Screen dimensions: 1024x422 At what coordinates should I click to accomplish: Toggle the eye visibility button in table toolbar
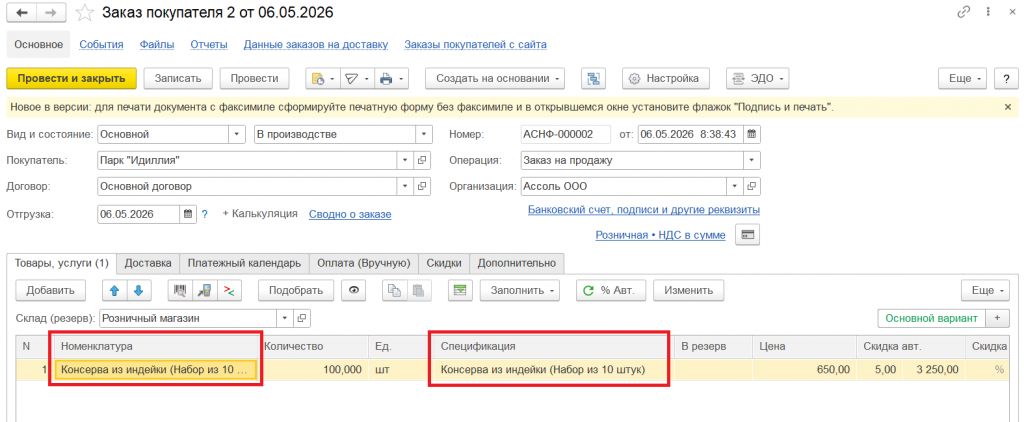coord(354,291)
